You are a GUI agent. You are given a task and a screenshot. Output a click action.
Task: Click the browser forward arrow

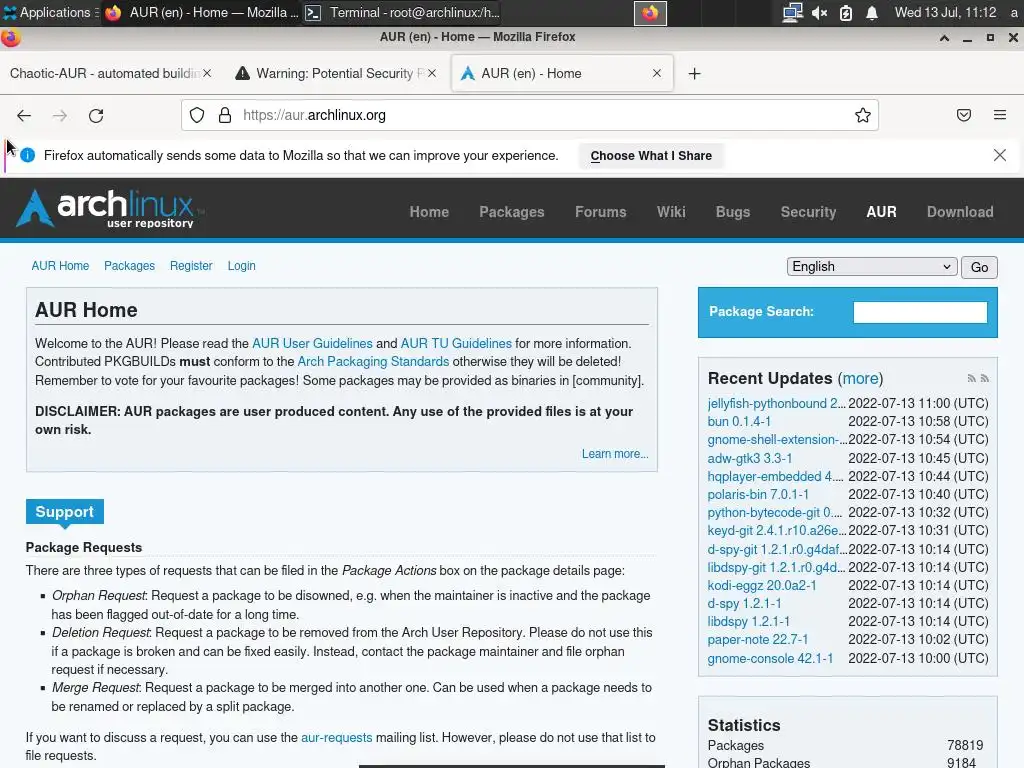59,116
